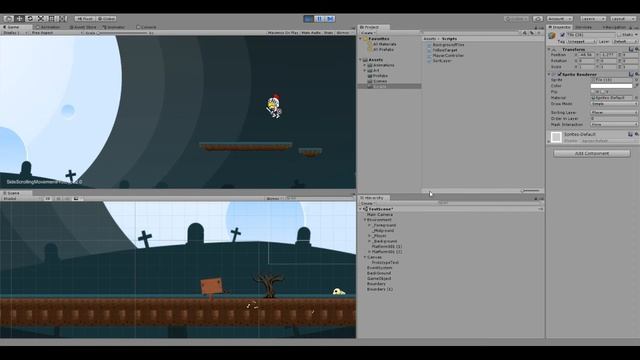Select the Hierarchy tab
The height and width of the screenshot is (360, 640).
pos(372,198)
